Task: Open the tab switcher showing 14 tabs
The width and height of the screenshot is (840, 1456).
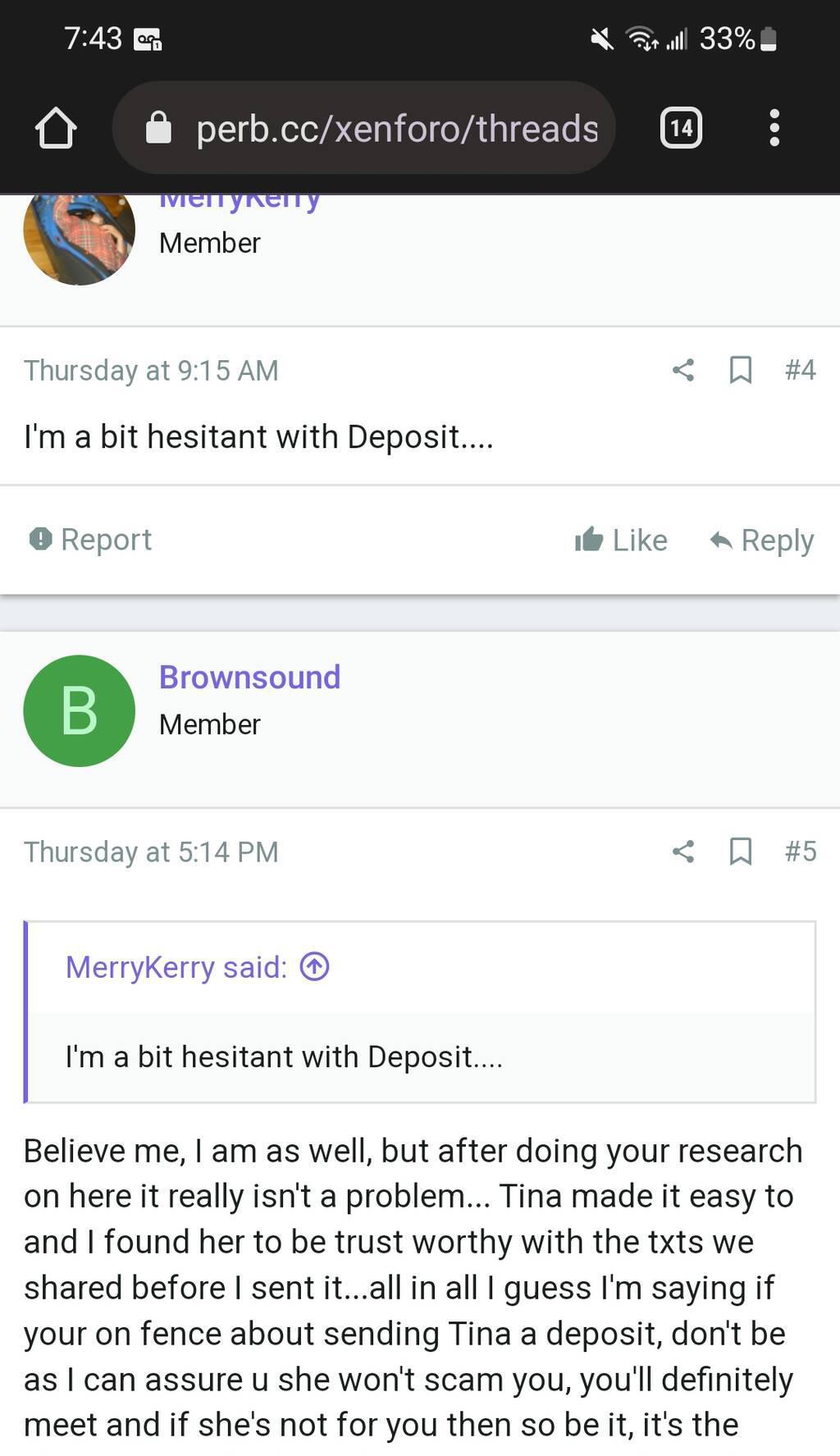Action: pyautogui.click(x=681, y=128)
